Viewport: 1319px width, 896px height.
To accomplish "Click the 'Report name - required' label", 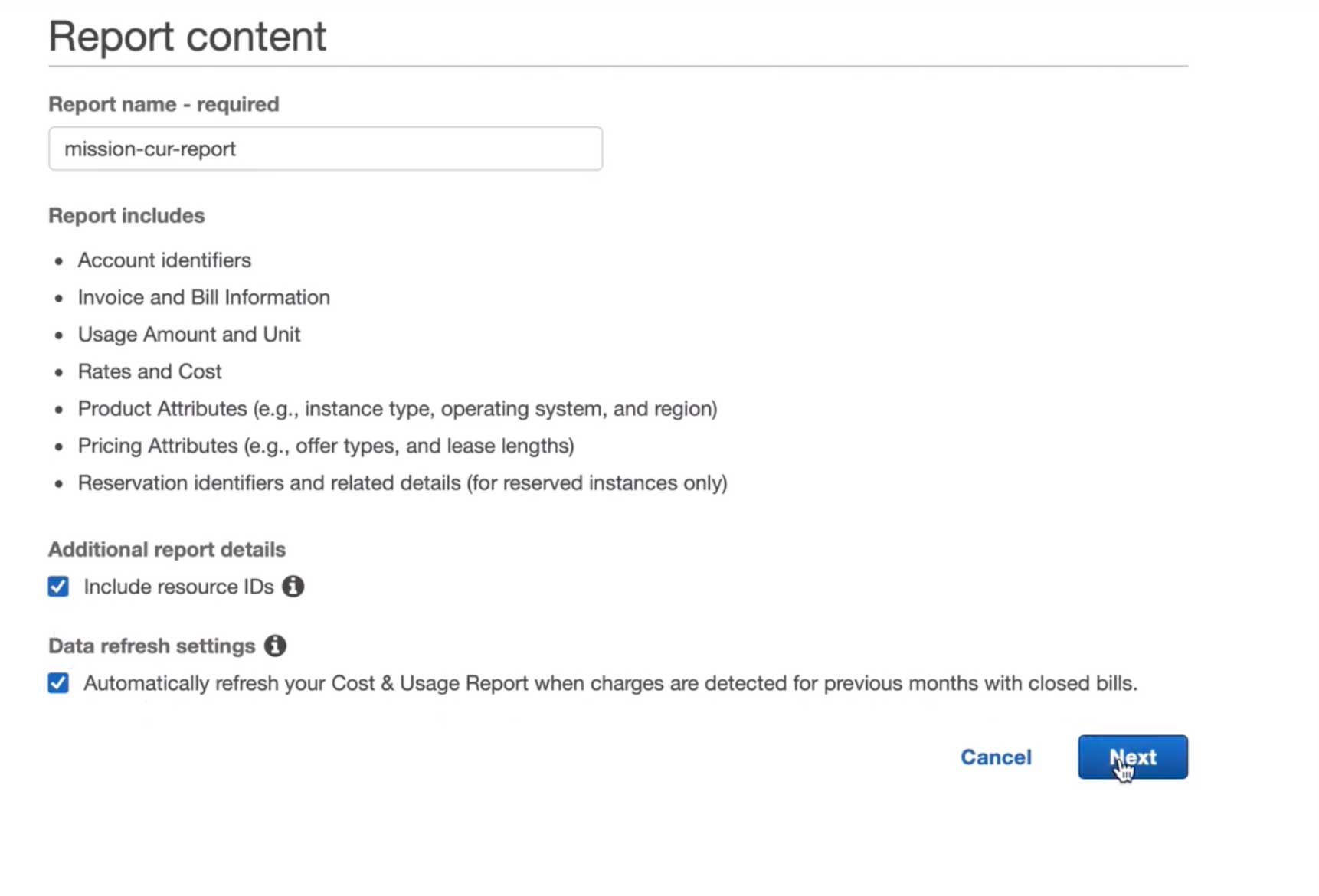I will (163, 104).
